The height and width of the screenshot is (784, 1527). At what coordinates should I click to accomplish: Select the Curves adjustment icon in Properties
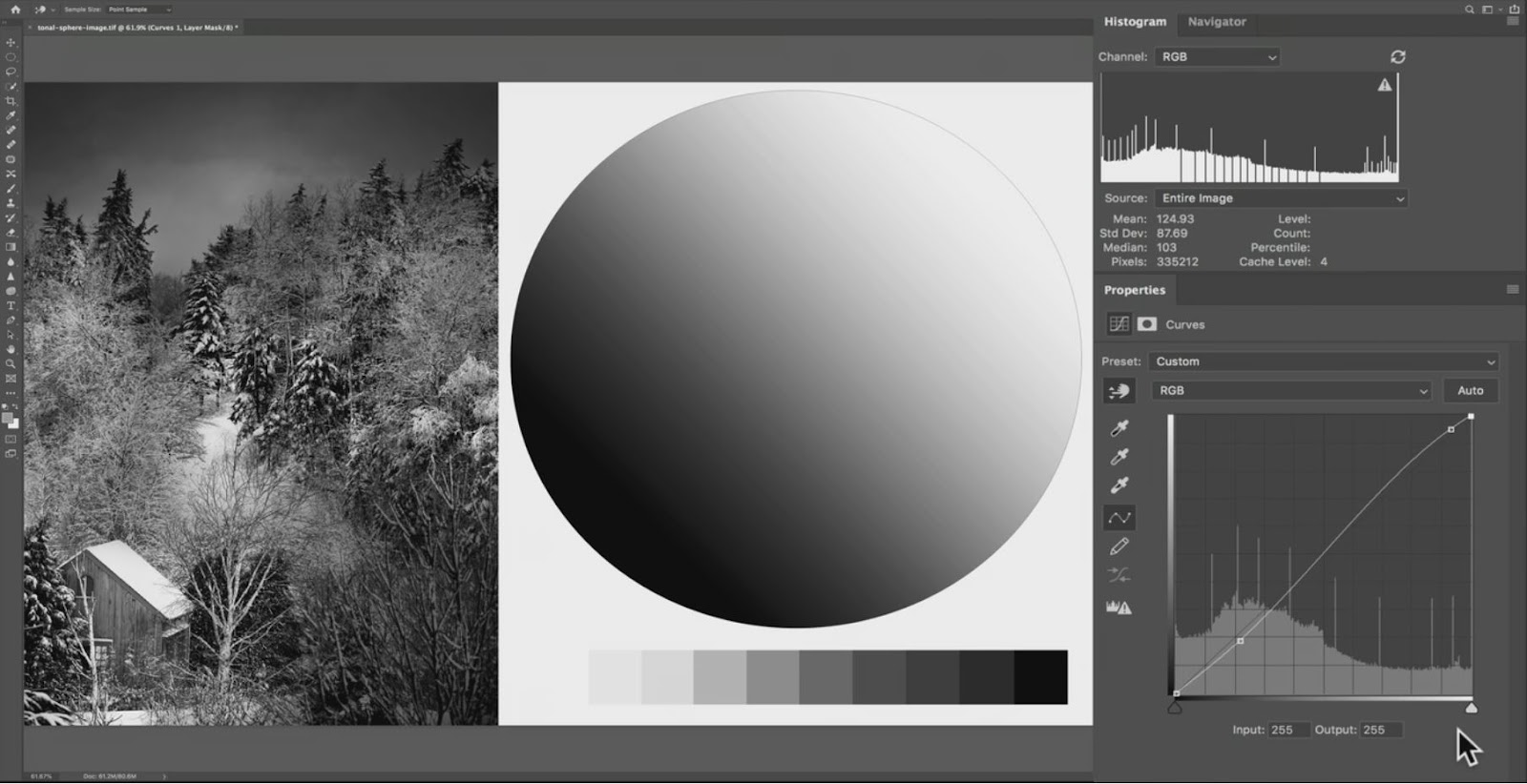(x=1119, y=324)
